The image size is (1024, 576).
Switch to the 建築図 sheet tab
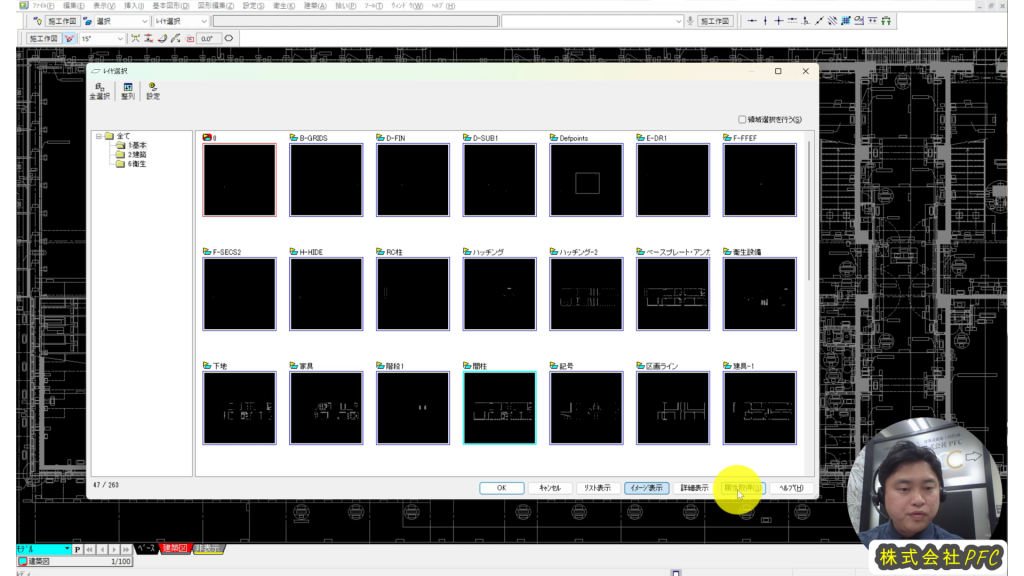pyautogui.click(x=175, y=549)
